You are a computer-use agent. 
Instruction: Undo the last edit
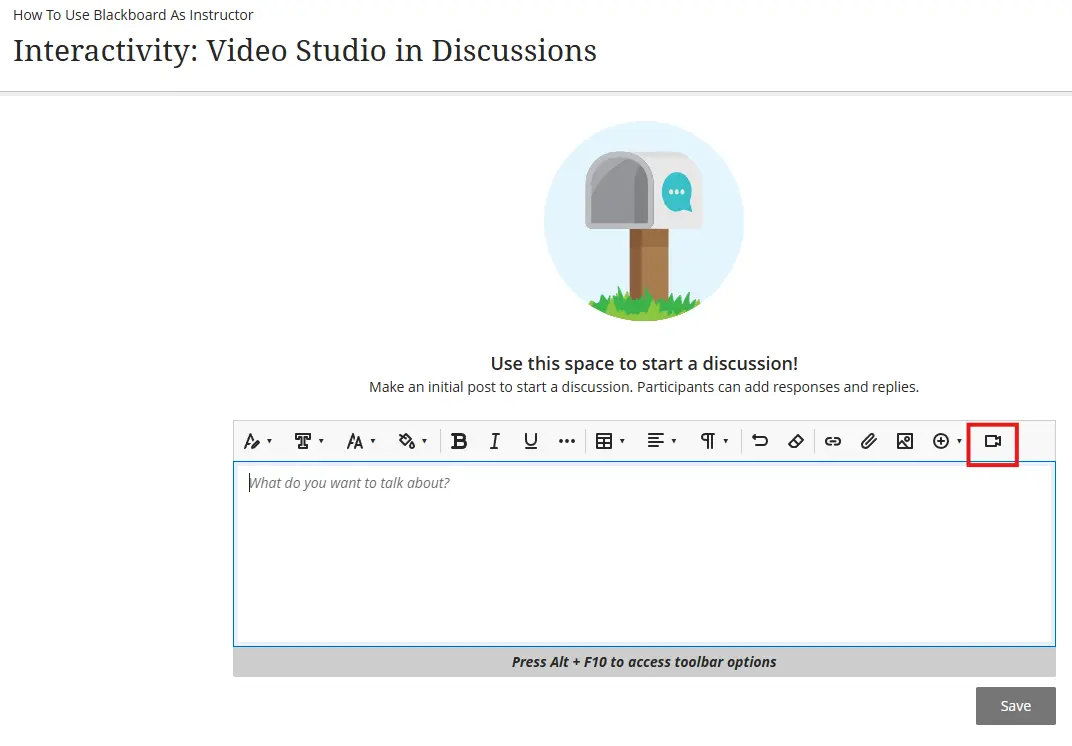760,441
